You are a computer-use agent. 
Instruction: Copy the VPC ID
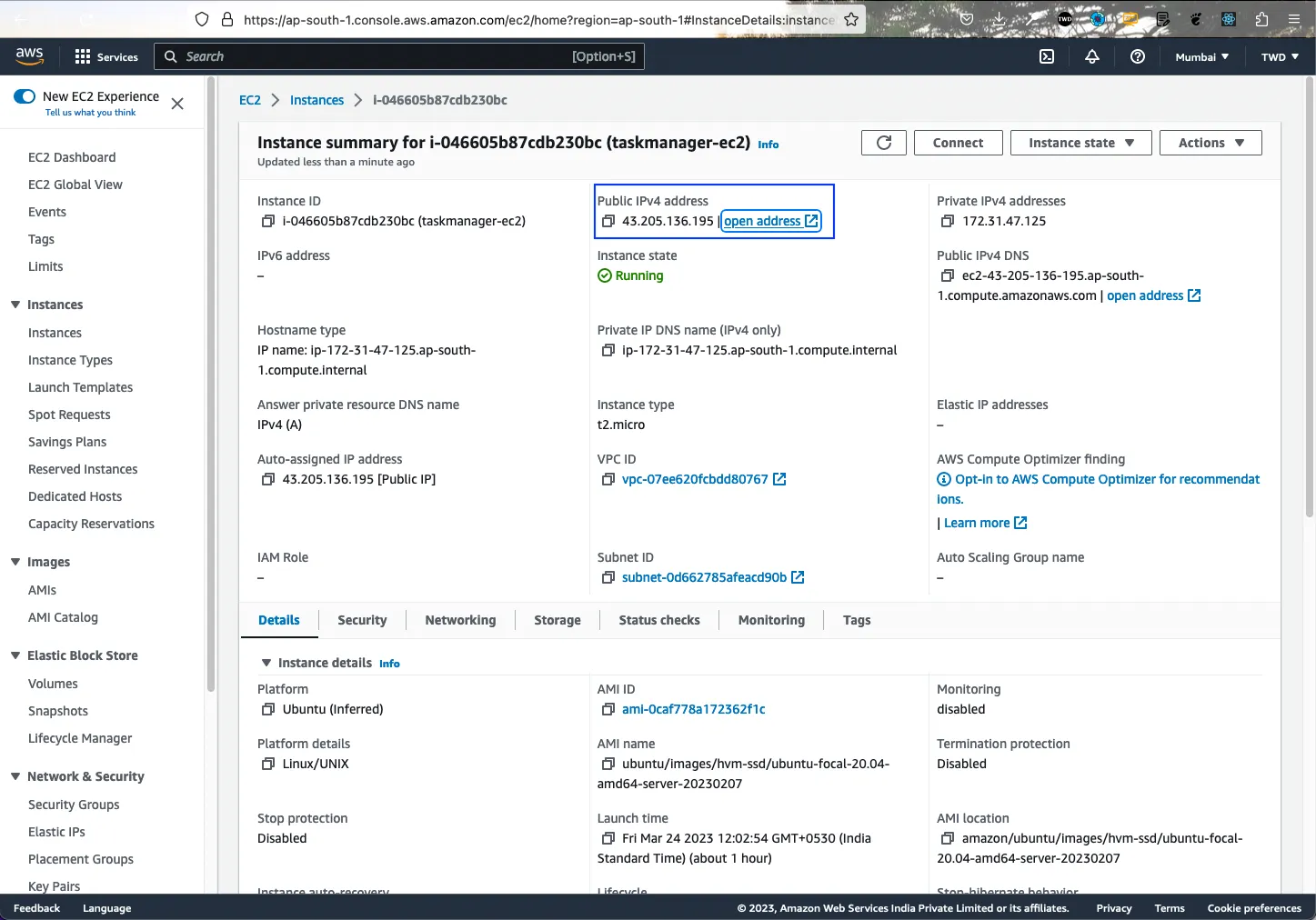point(608,479)
